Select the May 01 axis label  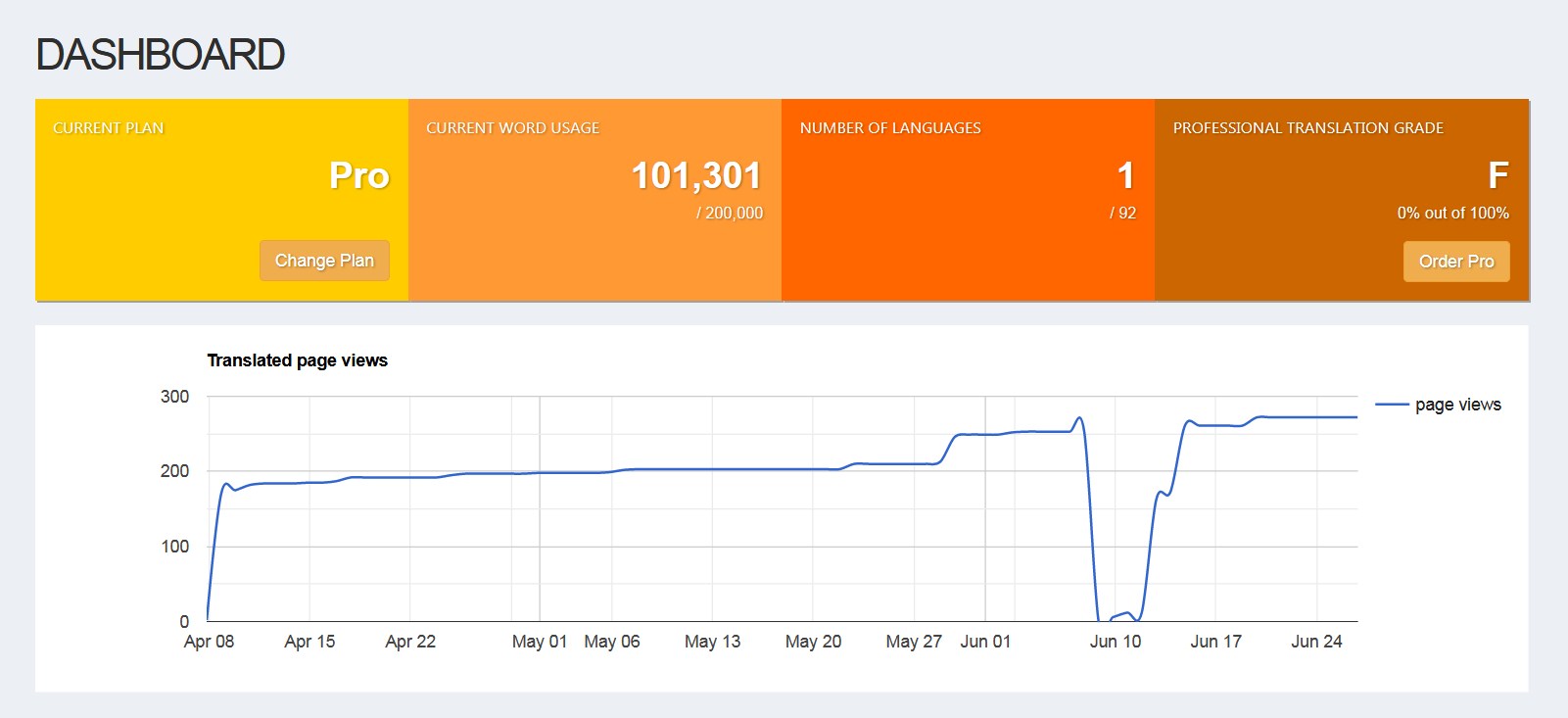click(x=540, y=642)
